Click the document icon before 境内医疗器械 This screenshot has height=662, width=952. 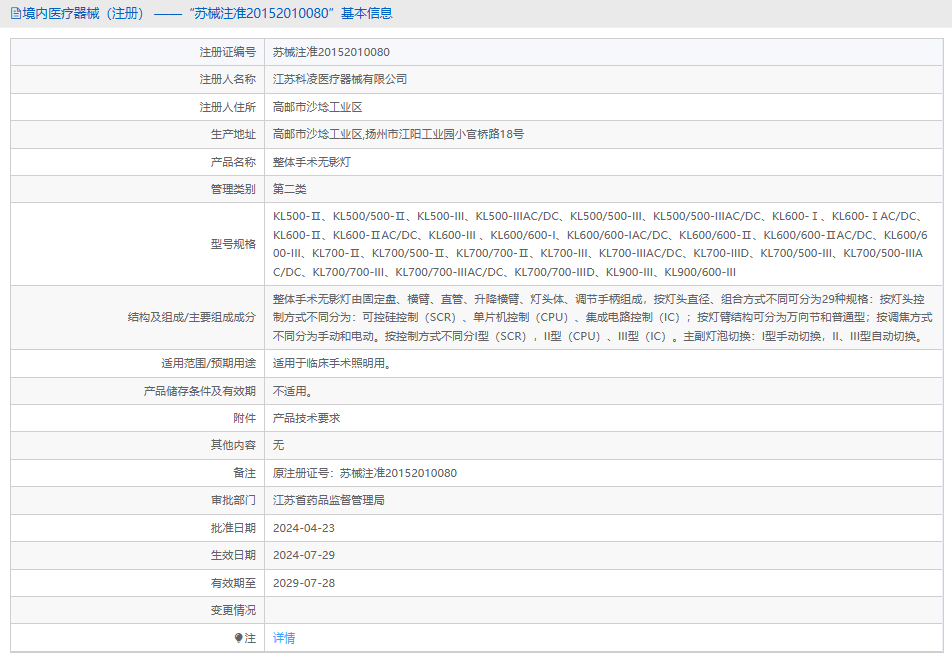point(15,14)
